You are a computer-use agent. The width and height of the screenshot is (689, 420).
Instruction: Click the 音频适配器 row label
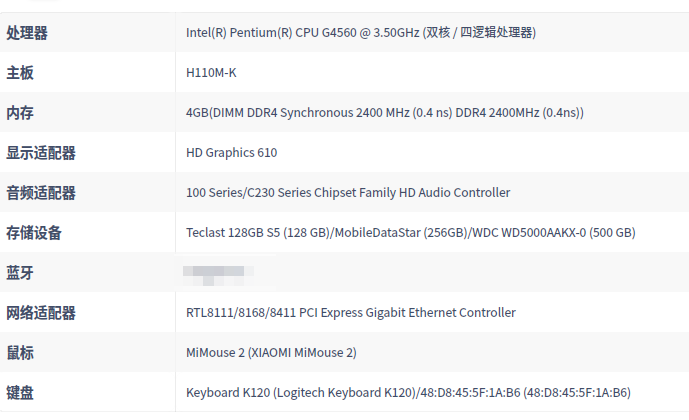41,193
